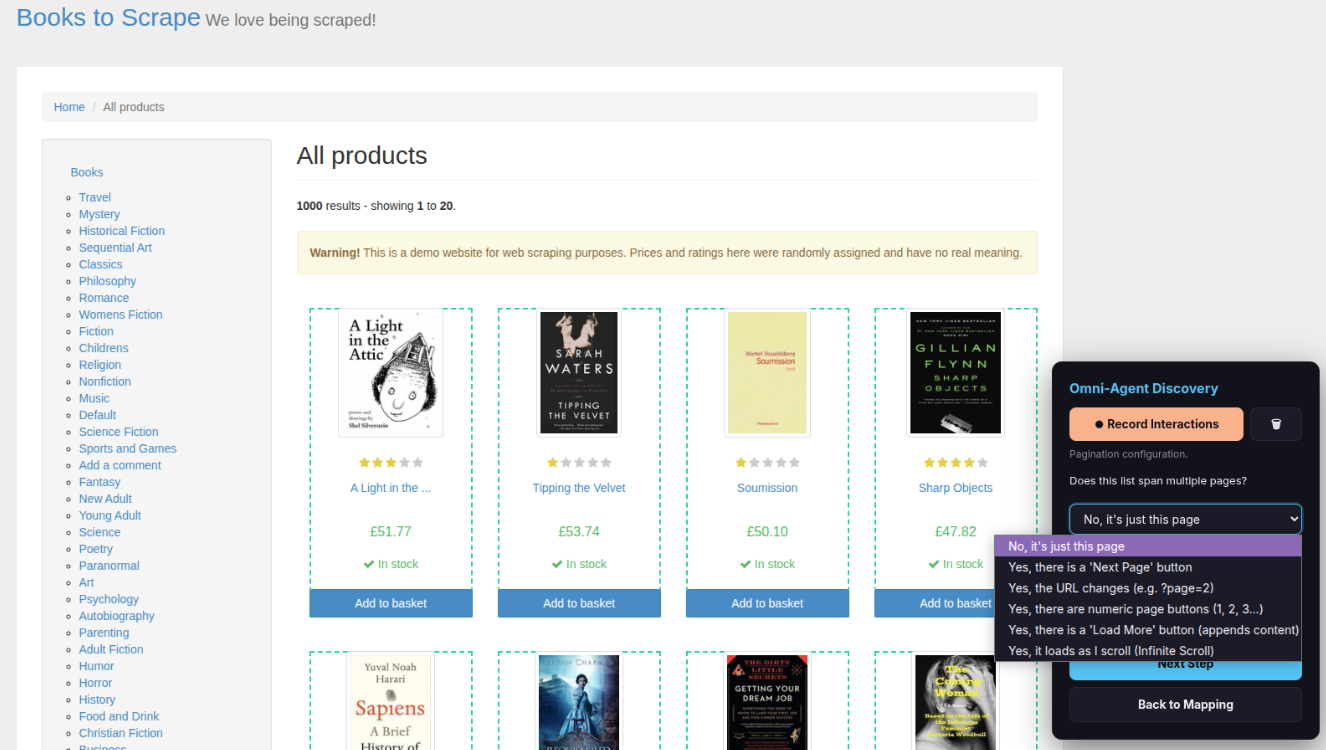
Task: Click the A Light in the Attic cover
Action: click(391, 372)
